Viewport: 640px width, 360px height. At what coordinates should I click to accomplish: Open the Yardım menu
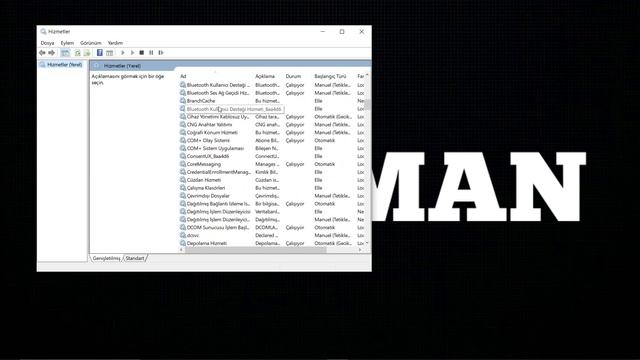115,43
